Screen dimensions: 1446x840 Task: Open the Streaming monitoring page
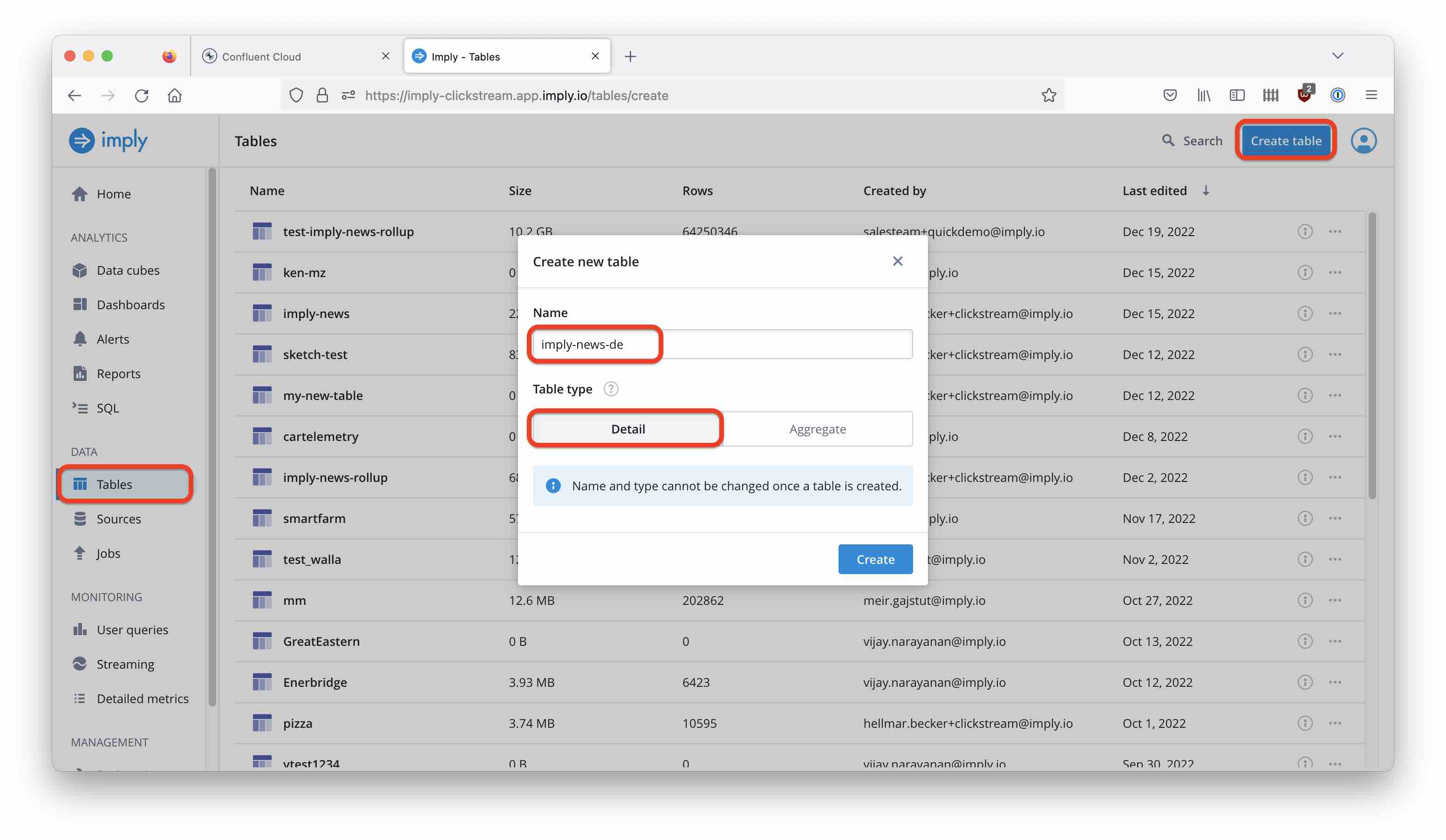coord(125,664)
